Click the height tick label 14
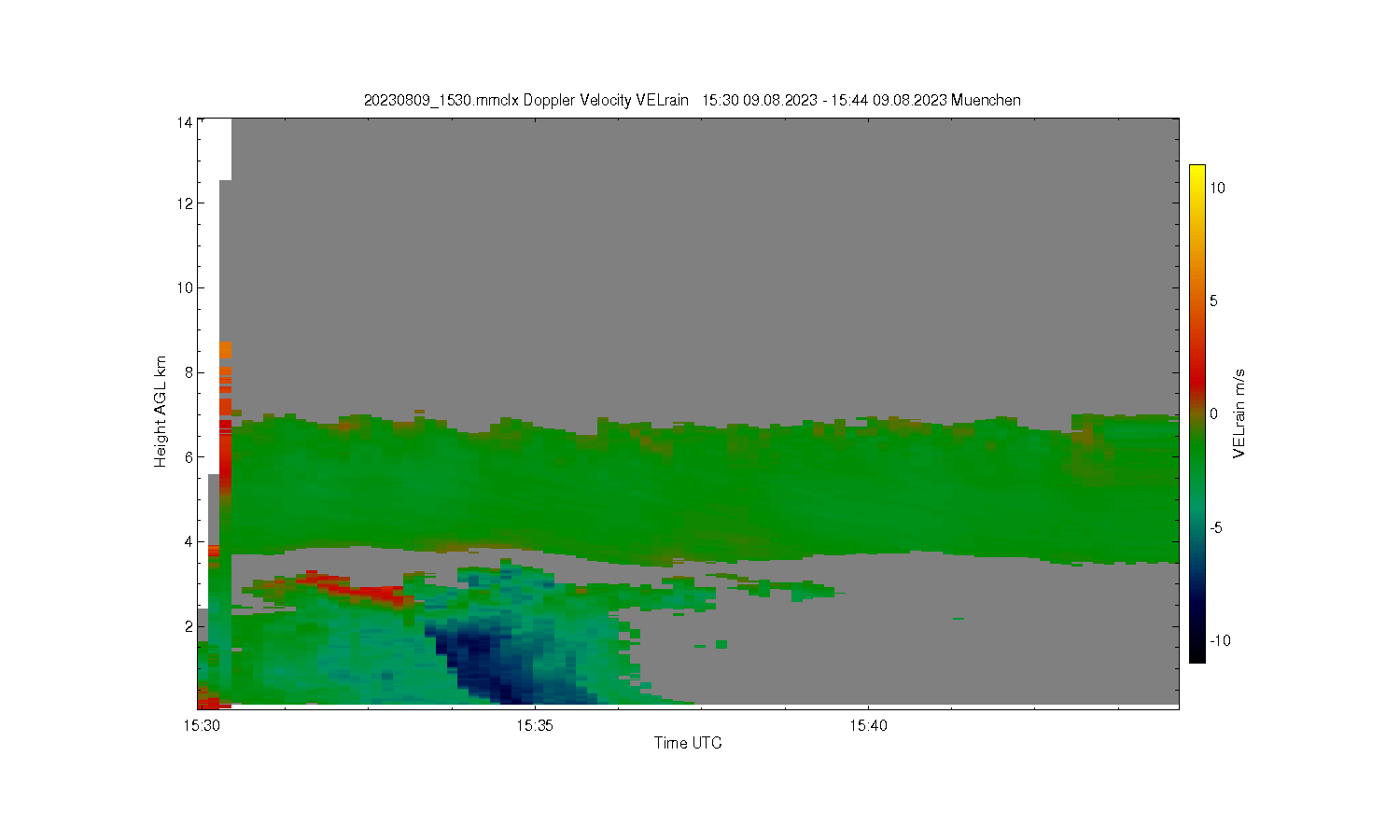The image size is (1400, 840). (185, 122)
